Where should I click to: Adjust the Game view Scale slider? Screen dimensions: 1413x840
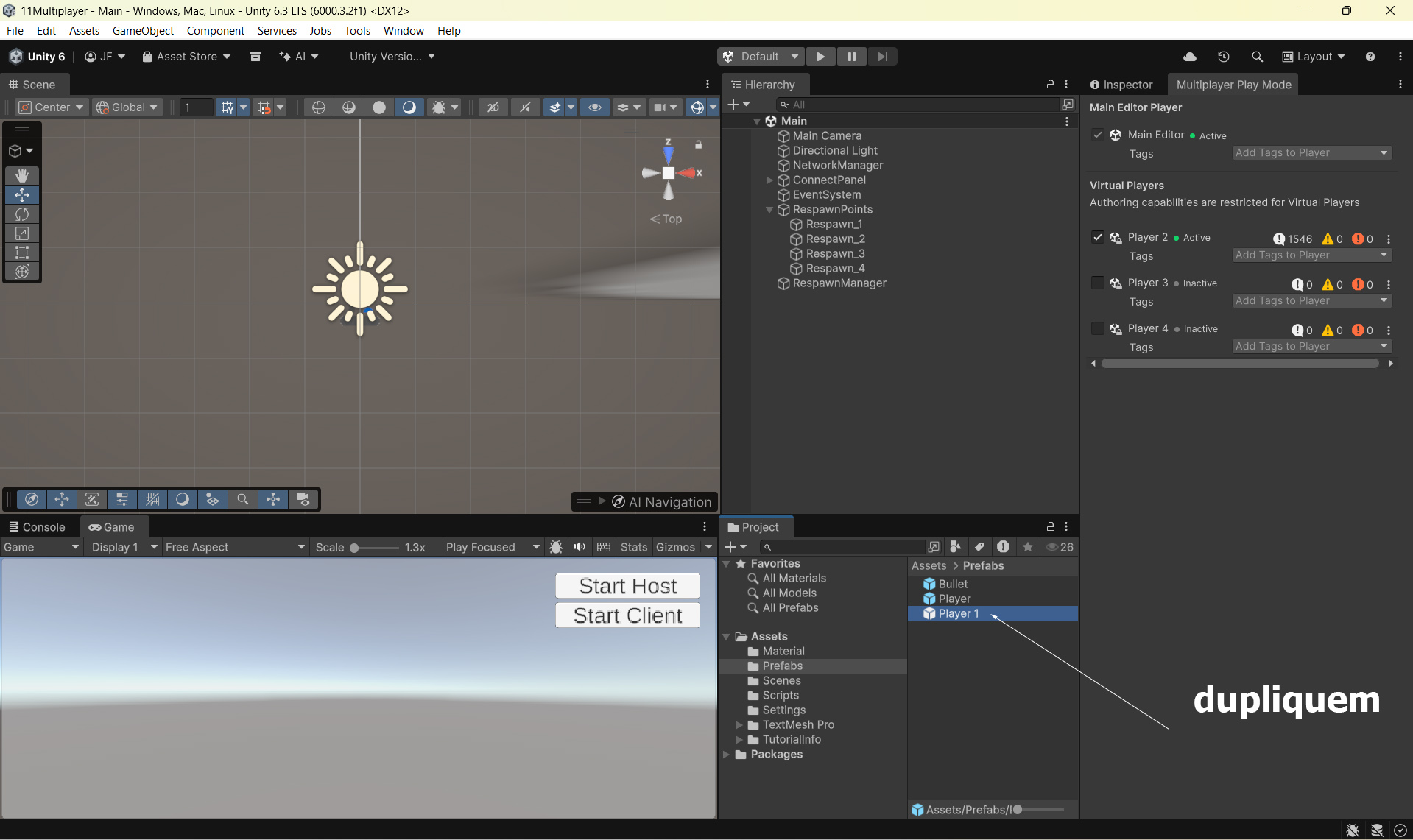(x=355, y=548)
